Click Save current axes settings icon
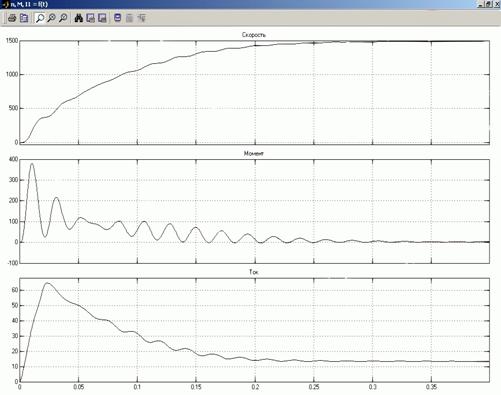Screen dimensions: 501x395 click(90, 18)
